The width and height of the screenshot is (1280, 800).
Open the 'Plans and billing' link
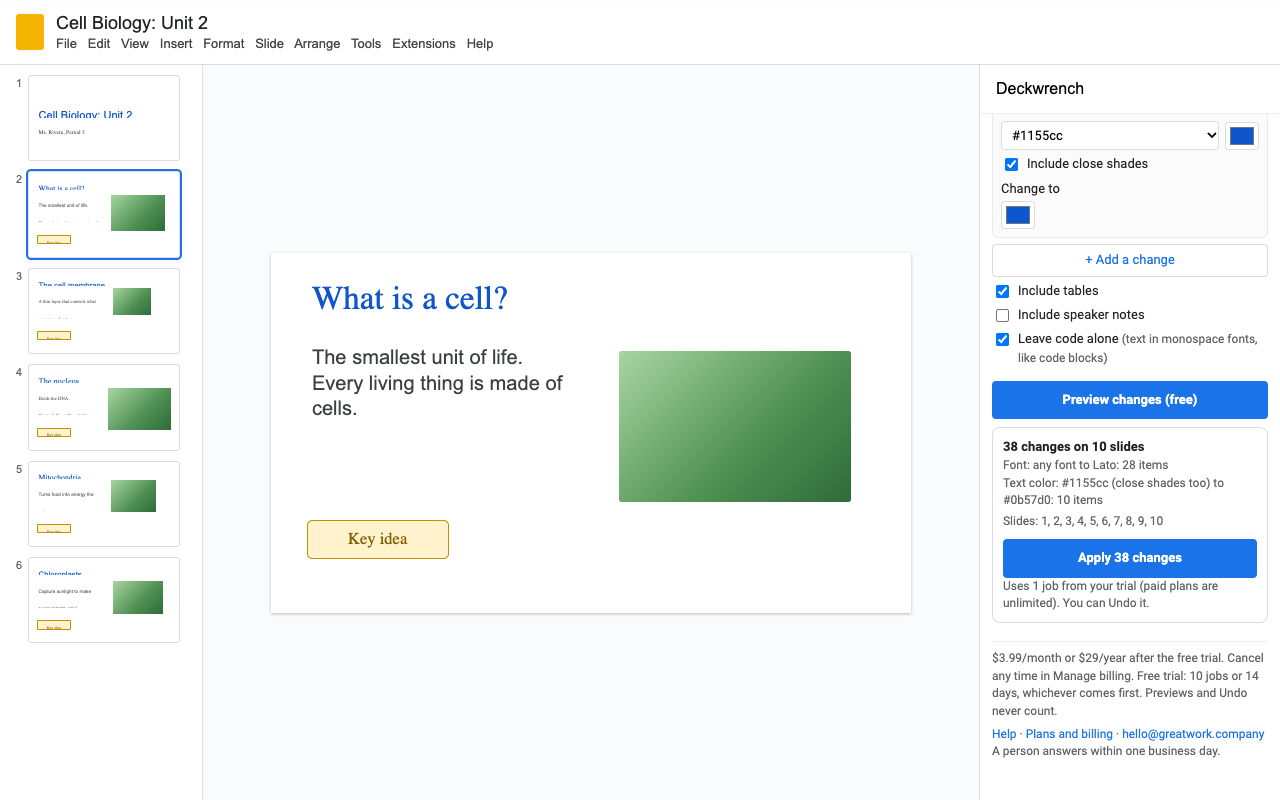(x=1069, y=734)
